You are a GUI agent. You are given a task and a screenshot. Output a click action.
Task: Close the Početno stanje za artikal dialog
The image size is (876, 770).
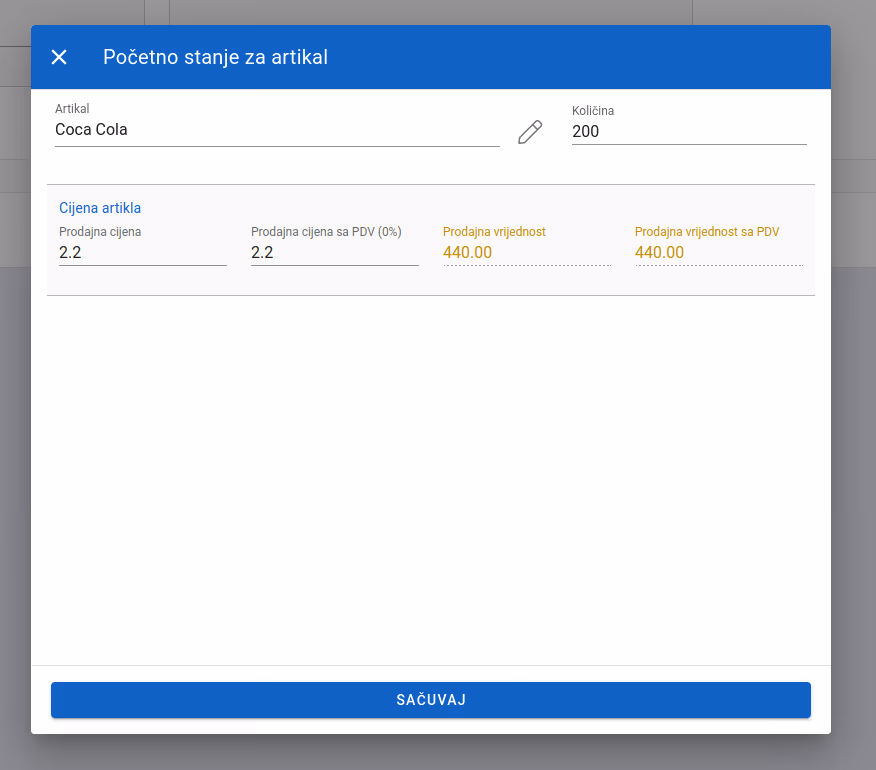59,57
